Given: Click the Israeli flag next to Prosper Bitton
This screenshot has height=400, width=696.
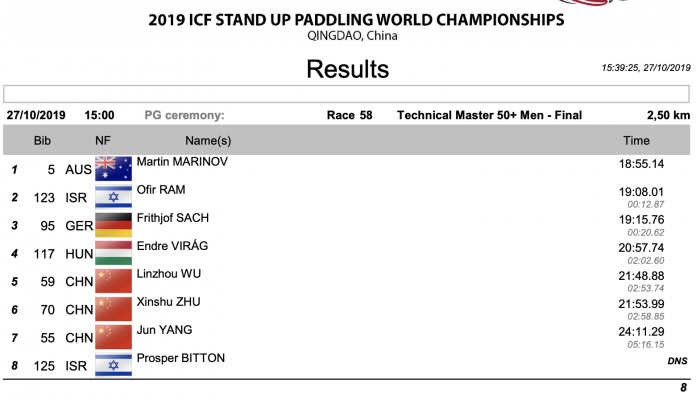Looking at the screenshot, I should pyautogui.click(x=113, y=364).
